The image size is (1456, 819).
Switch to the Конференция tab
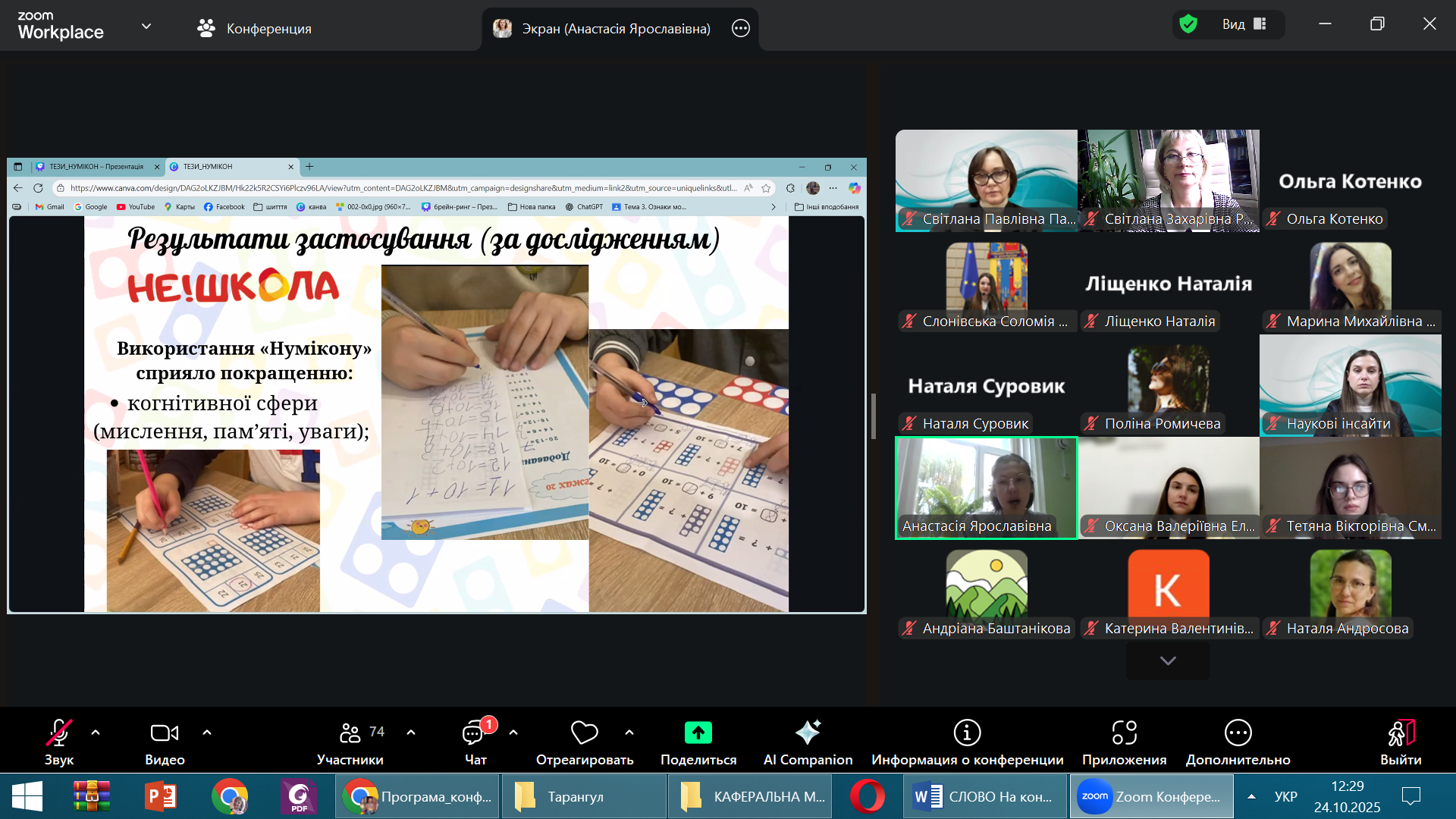pyautogui.click(x=254, y=28)
